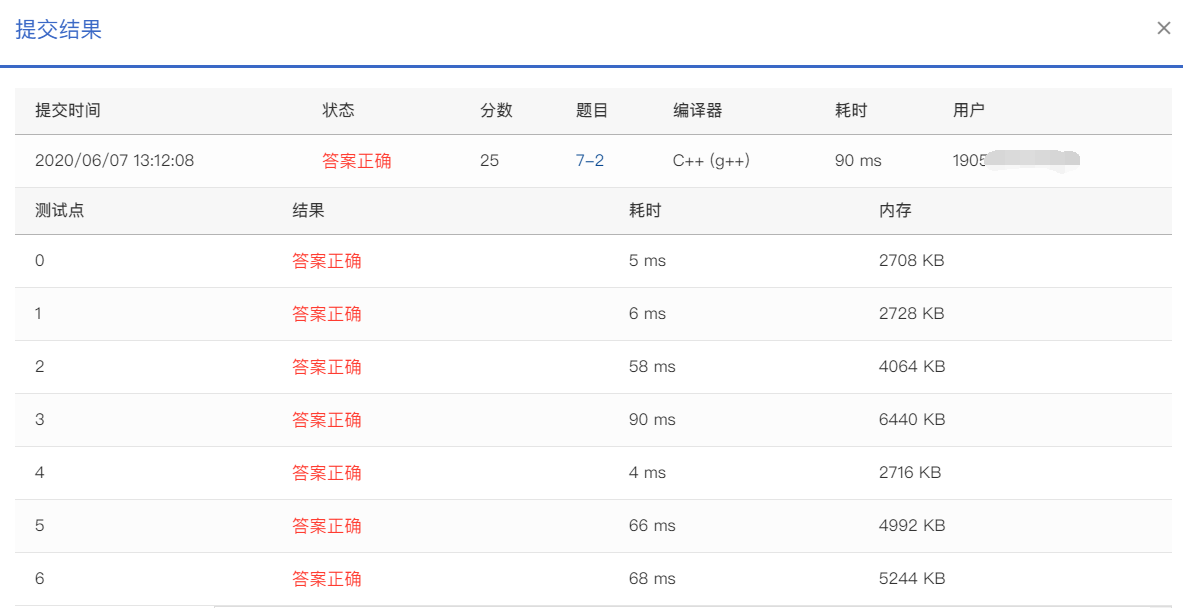The height and width of the screenshot is (608, 1183).
Task: Click memory value 4992 KB
Action: click(x=912, y=526)
